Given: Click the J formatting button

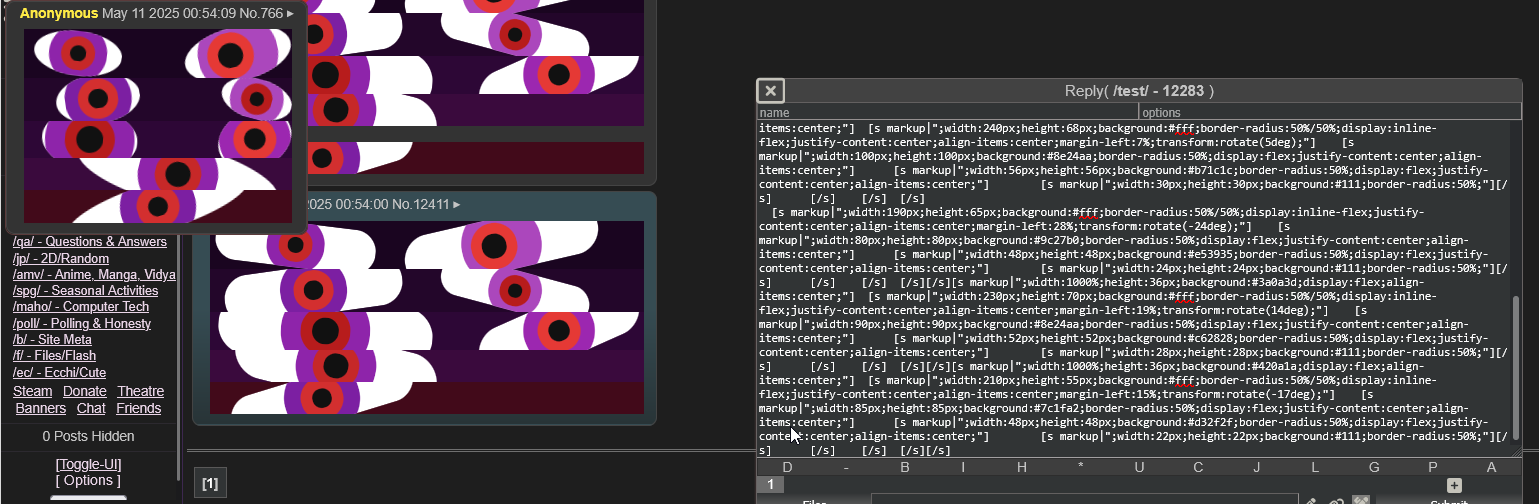Looking at the screenshot, I should click(x=1257, y=467).
